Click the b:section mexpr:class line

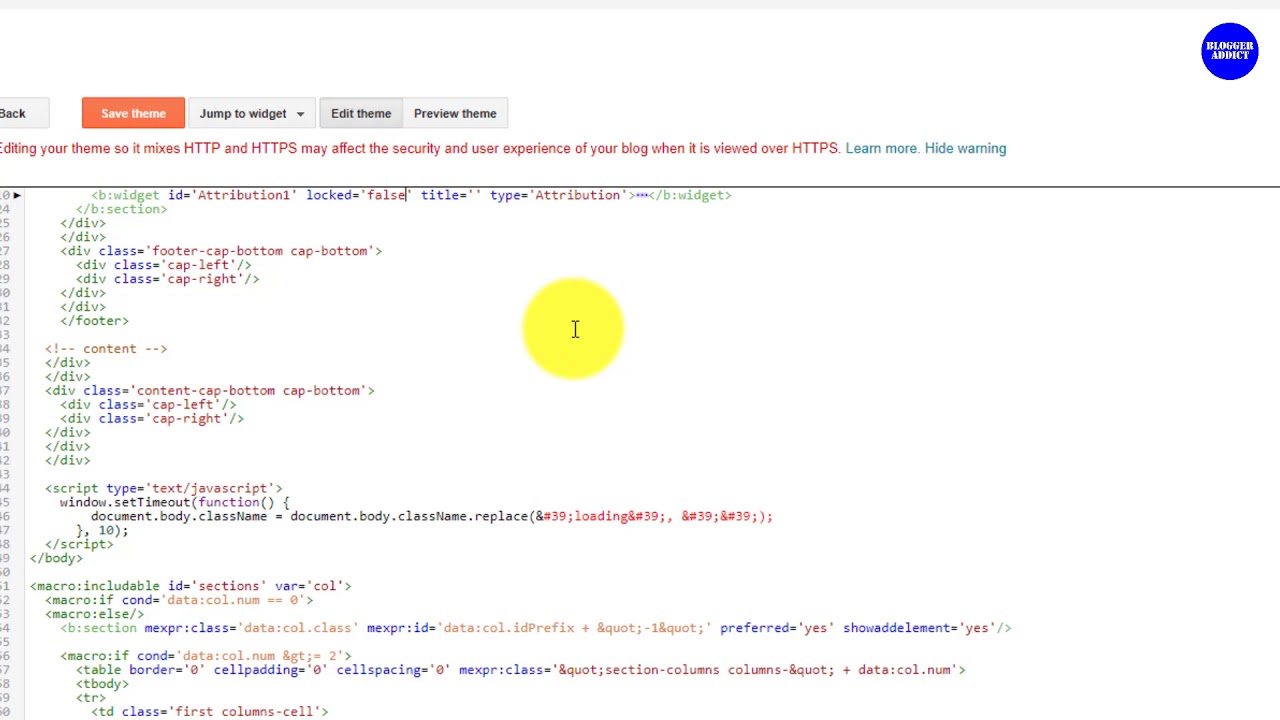tap(536, 628)
